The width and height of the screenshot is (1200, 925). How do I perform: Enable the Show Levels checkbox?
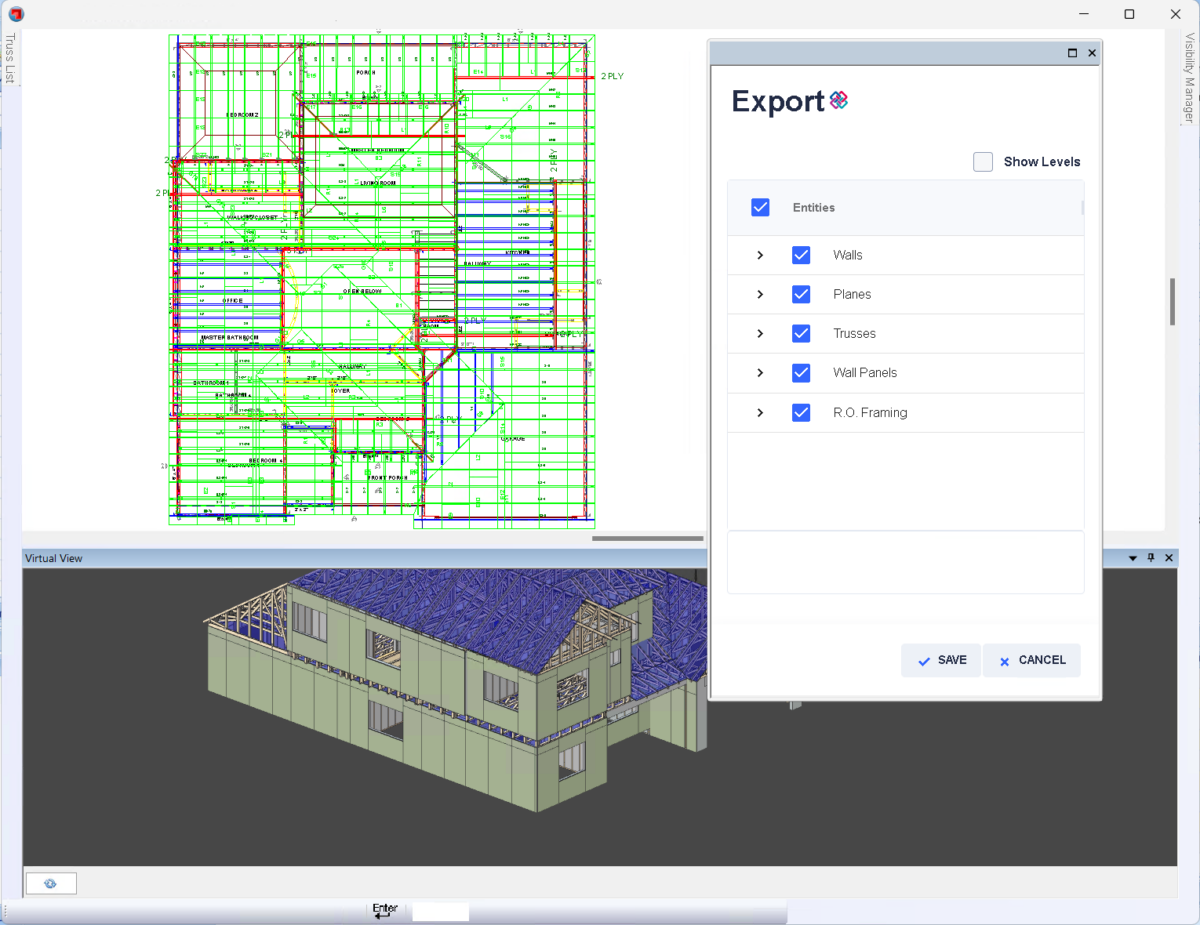point(982,161)
